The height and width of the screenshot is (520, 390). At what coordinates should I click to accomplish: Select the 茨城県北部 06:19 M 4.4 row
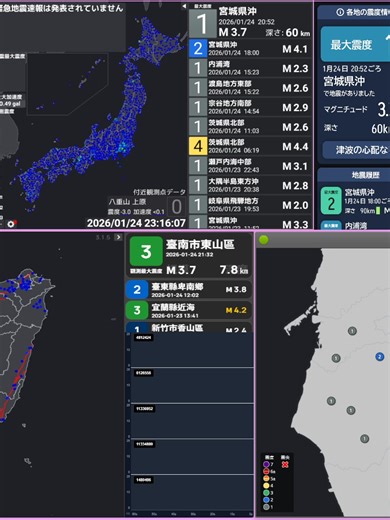click(250, 146)
